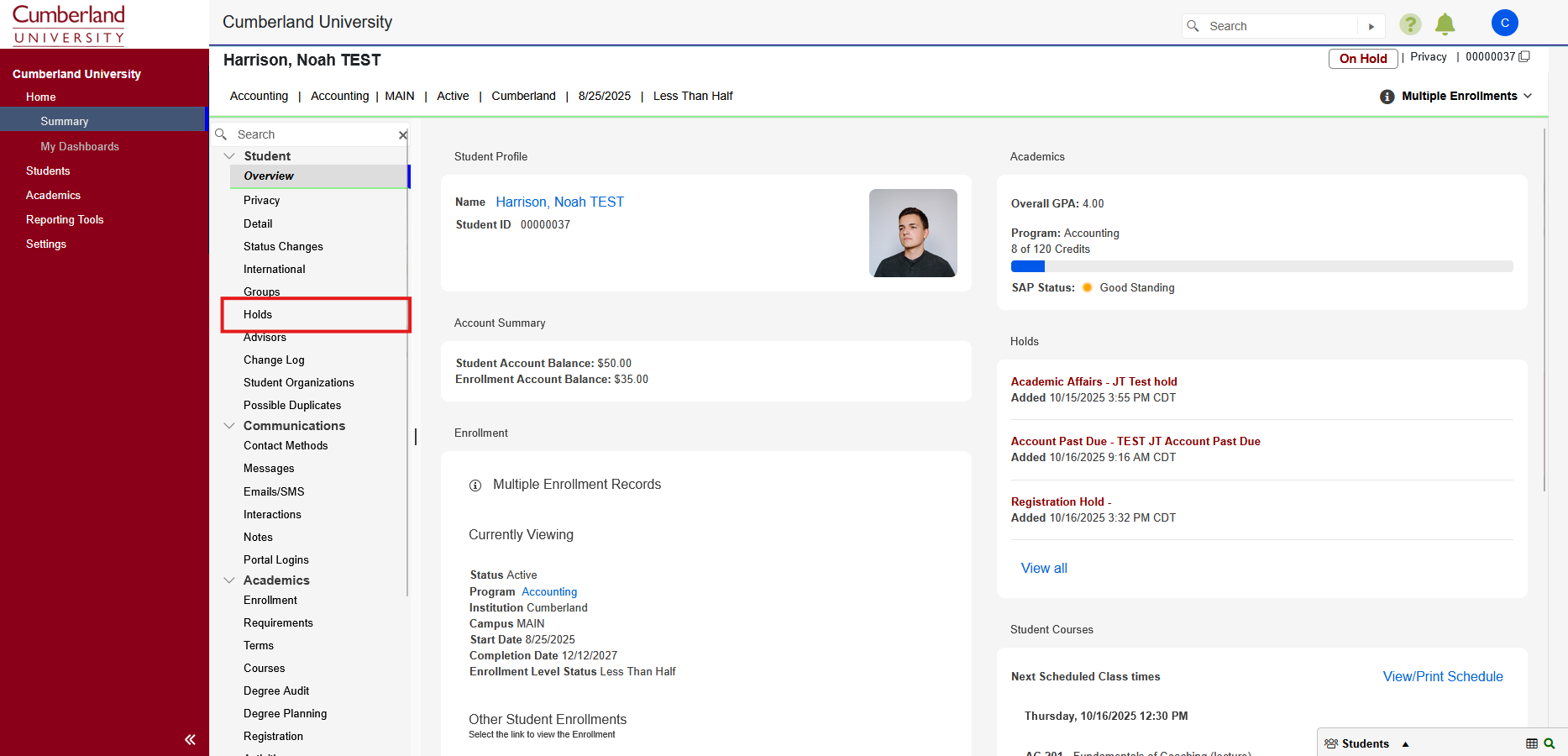The width and height of the screenshot is (1568, 756).
Task: Collapse the Academics tree section
Action: (229, 580)
